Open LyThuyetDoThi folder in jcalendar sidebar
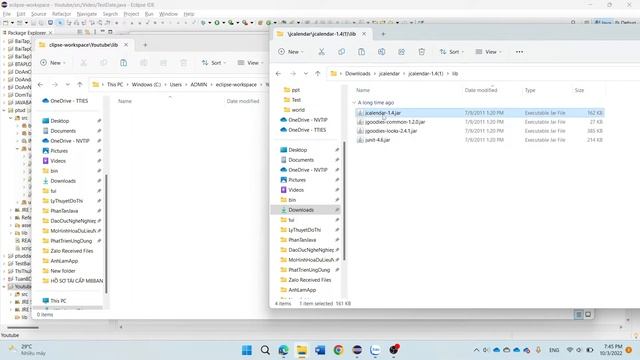The image size is (640, 360). pyautogui.click(x=305, y=230)
